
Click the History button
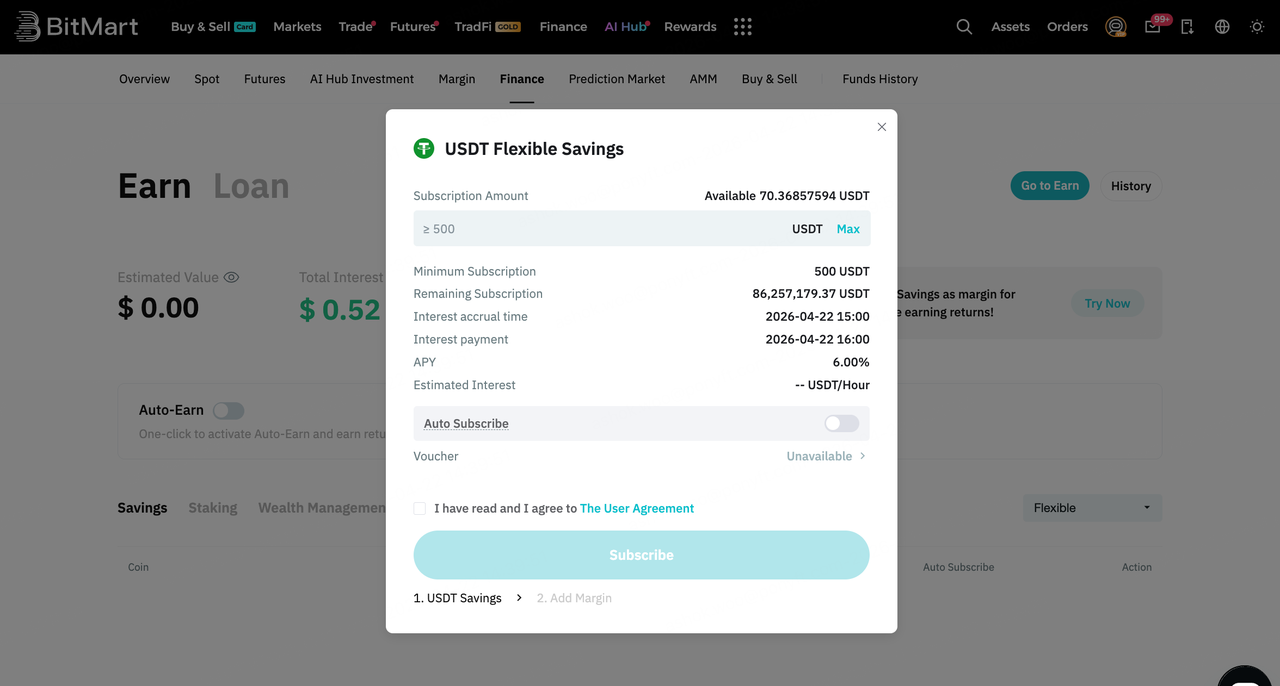click(x=1131, y=186)
